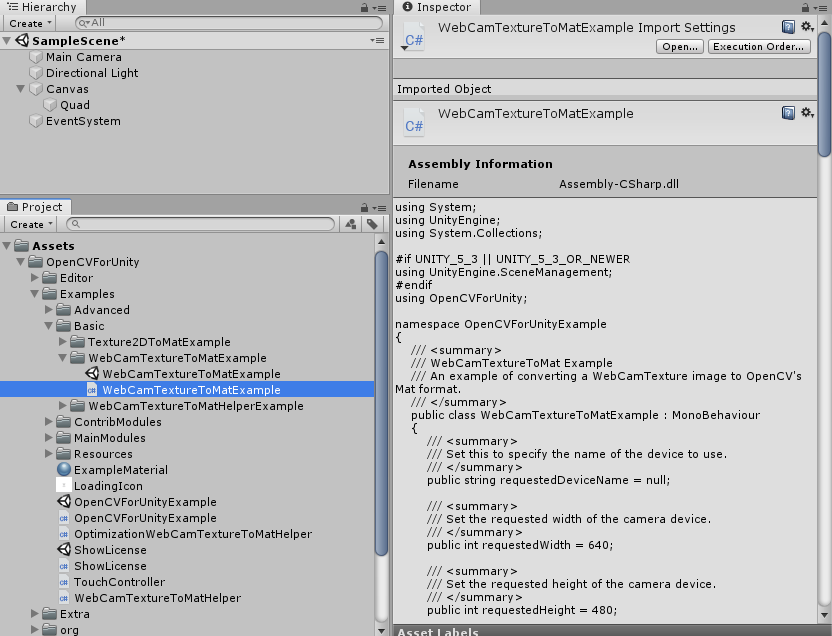Select the WebCamTextureToMatHelper script icon

[63, 598]
